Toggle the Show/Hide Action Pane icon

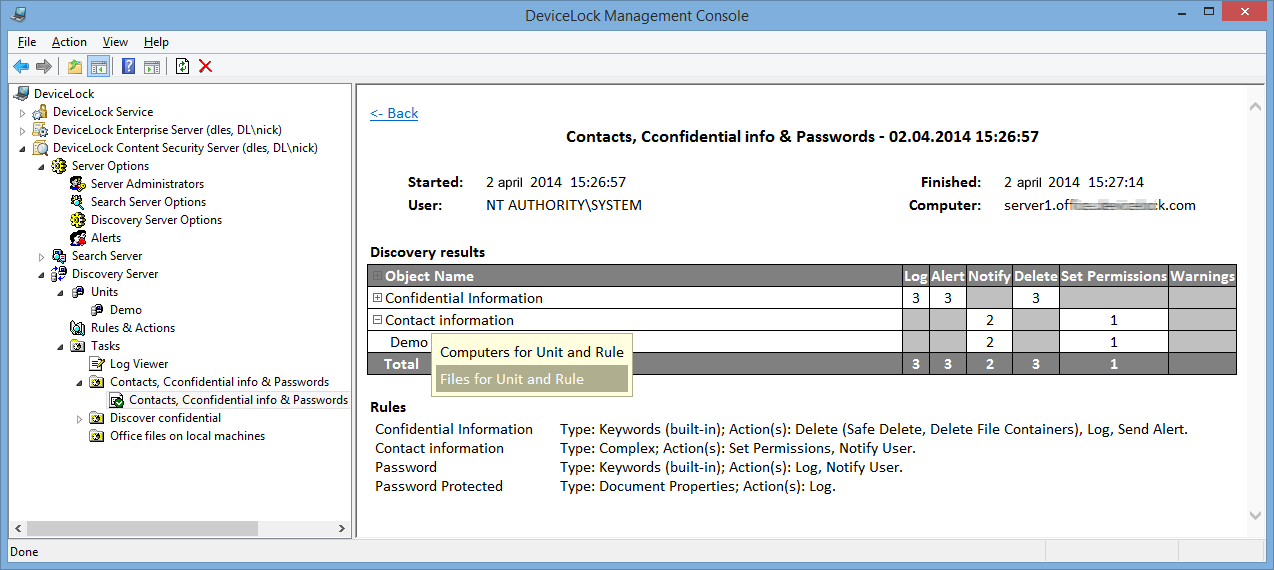[151, 67]
